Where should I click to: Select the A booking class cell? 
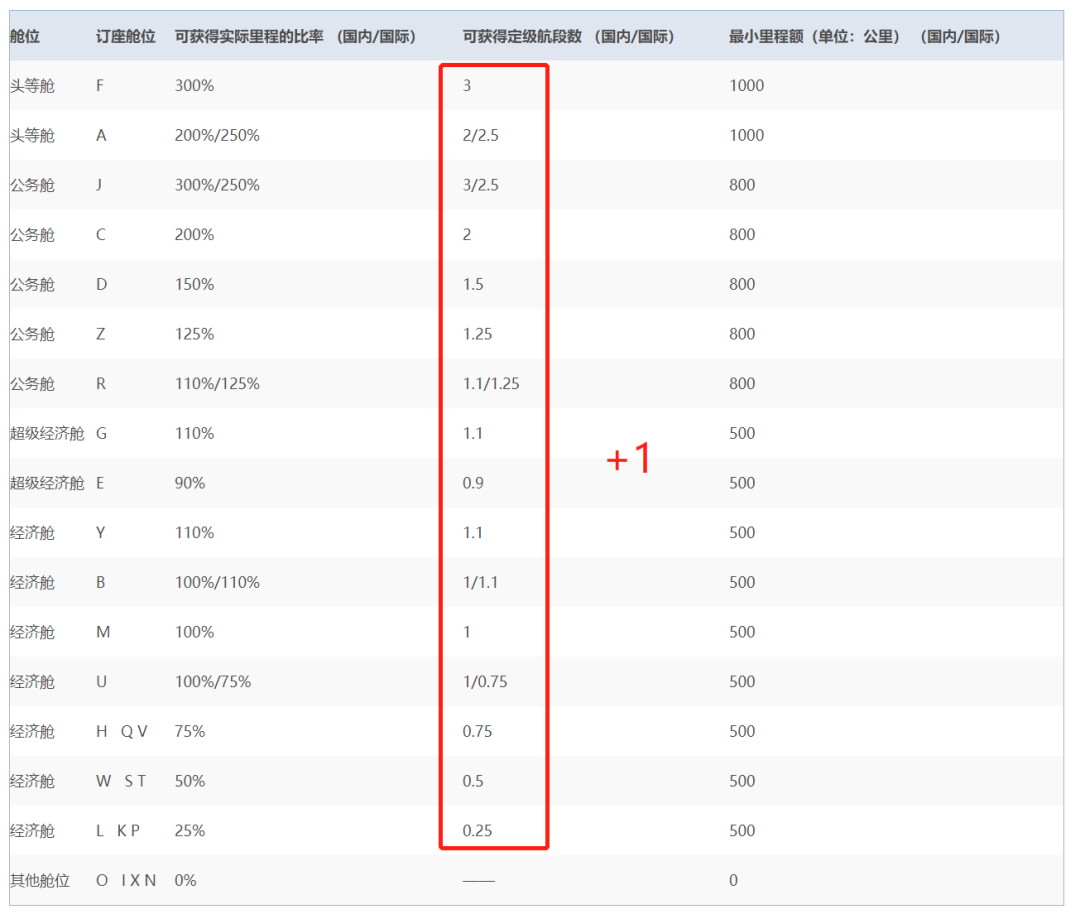tap(99, 135)
